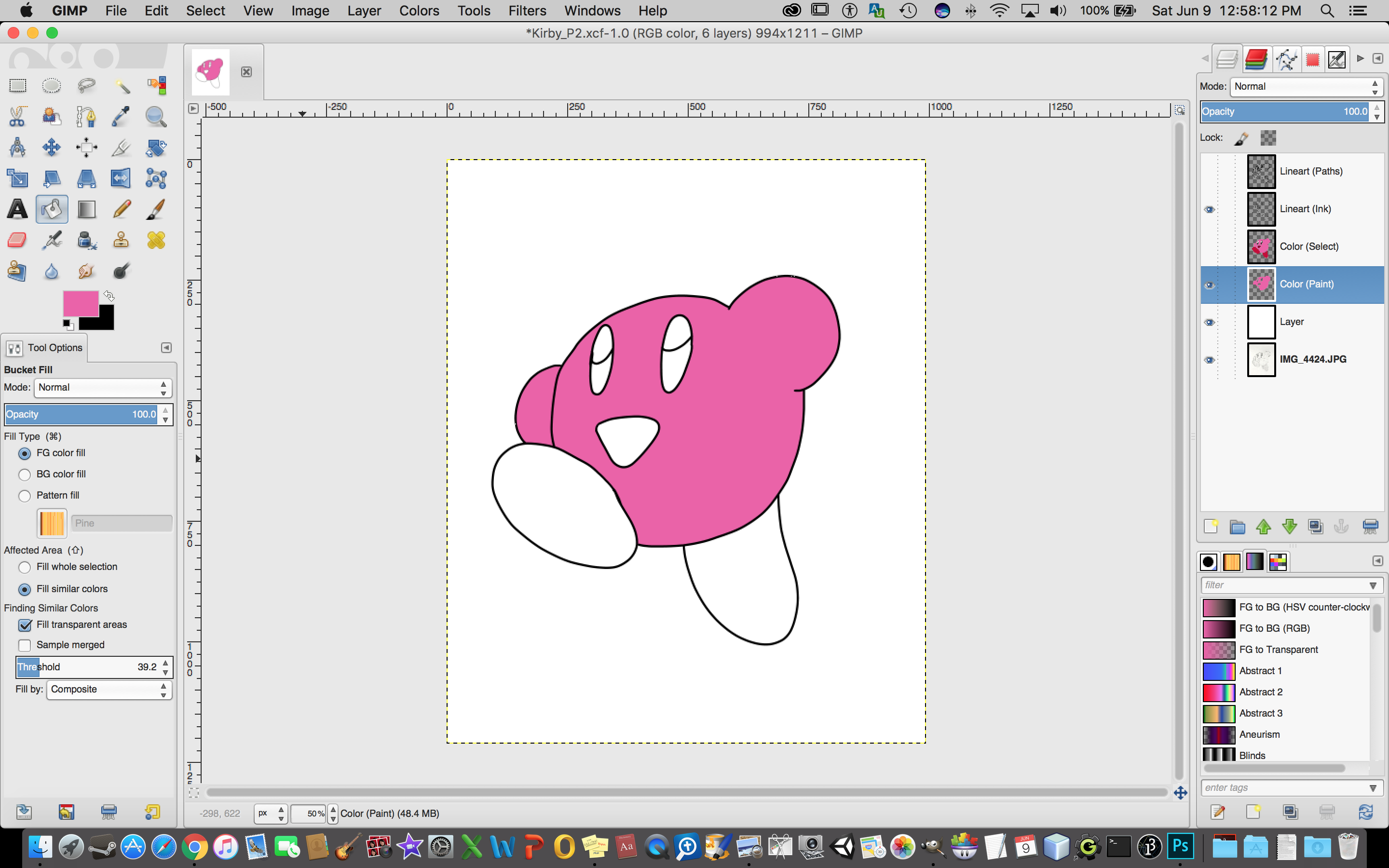Image resolution: width=1389 pixels, height=868 pixels.
Task: Select the Clone stamp tool
Action: click(x=121, y=240)
